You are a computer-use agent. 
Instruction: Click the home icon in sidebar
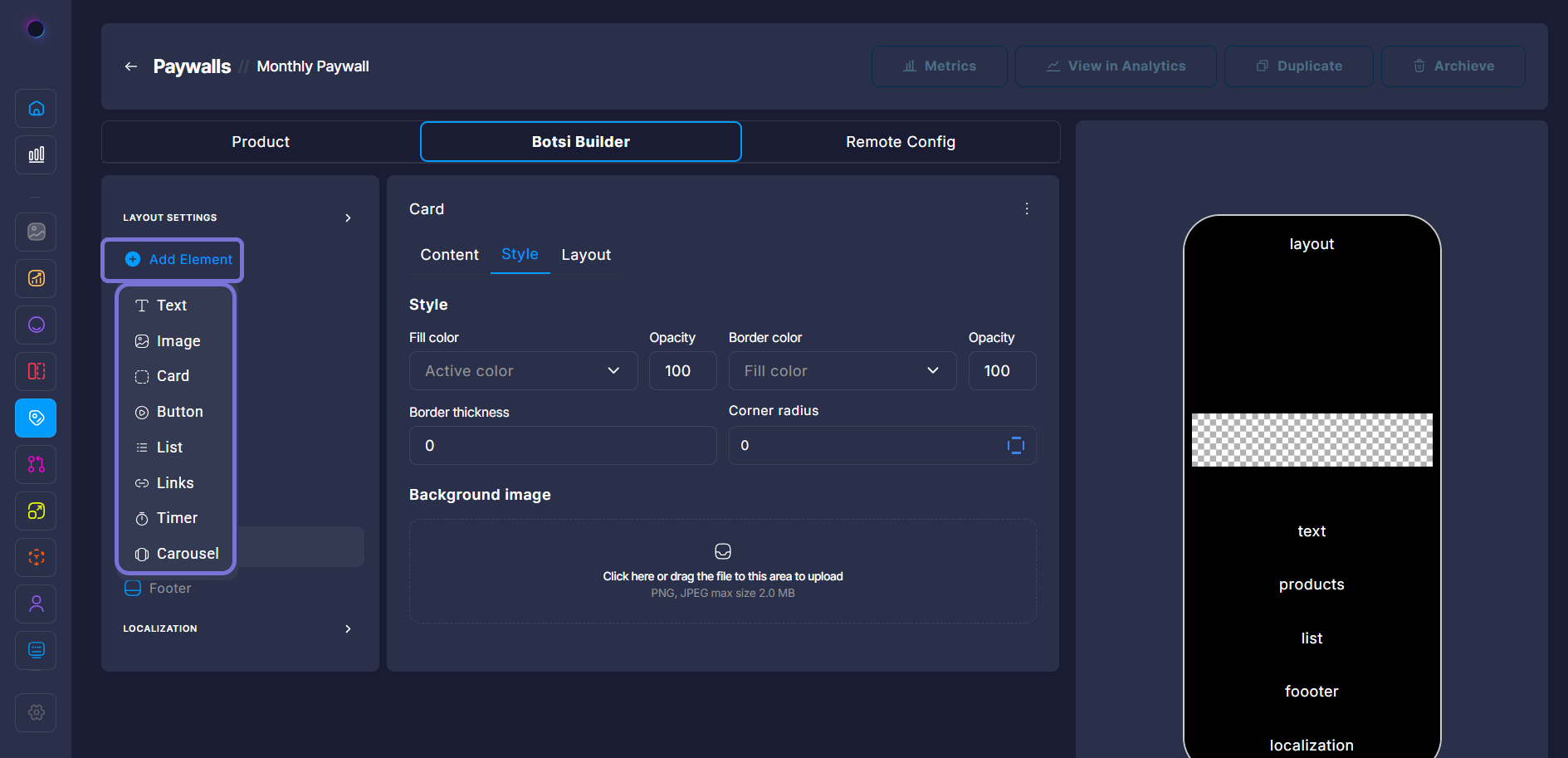click(36, 109)
